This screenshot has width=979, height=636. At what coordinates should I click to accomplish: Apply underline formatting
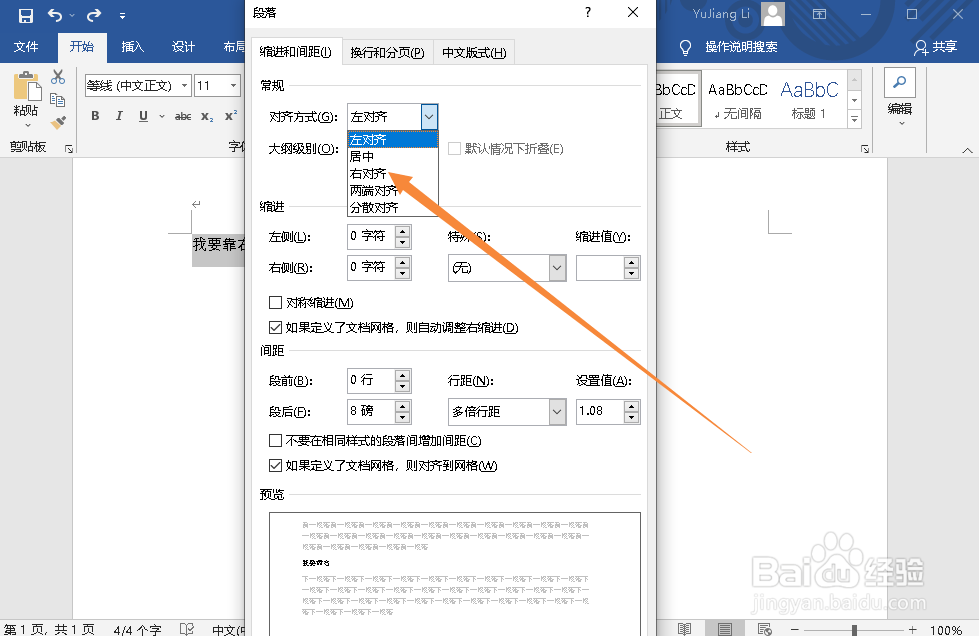pyautogui.click(x=143, y=115)
